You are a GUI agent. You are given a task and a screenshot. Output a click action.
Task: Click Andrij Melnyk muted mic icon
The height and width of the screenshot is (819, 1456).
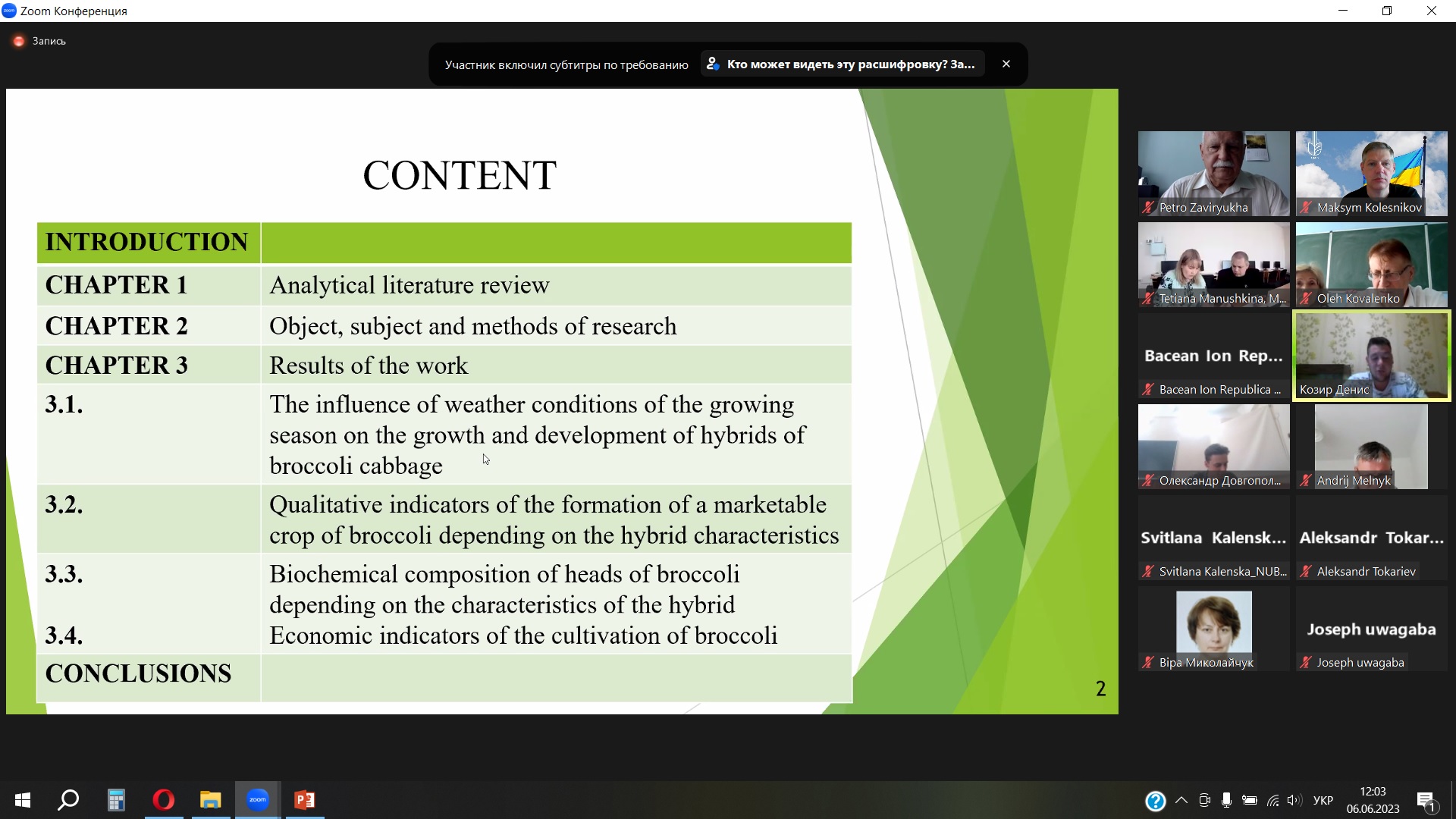(1306, 481)
